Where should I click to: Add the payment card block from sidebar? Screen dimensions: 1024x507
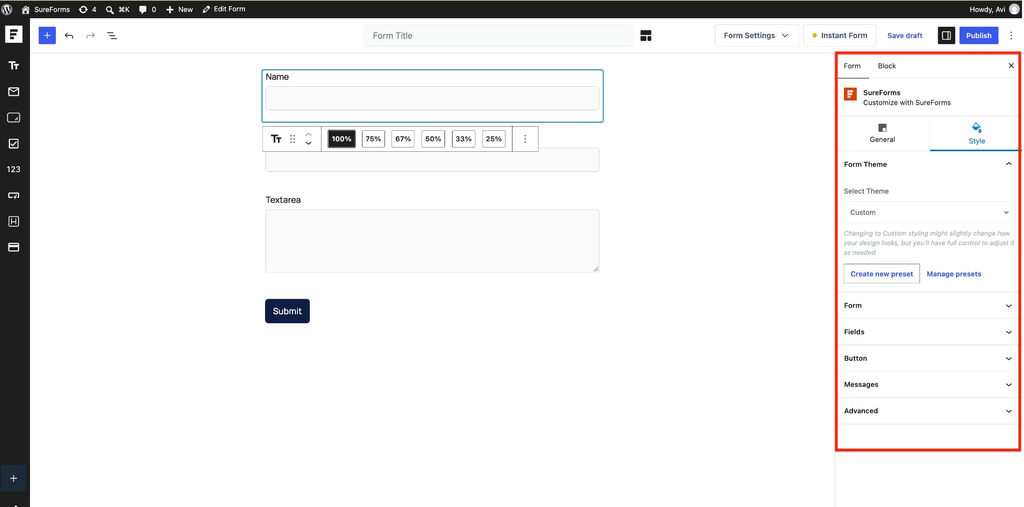(x=14, y=248)
